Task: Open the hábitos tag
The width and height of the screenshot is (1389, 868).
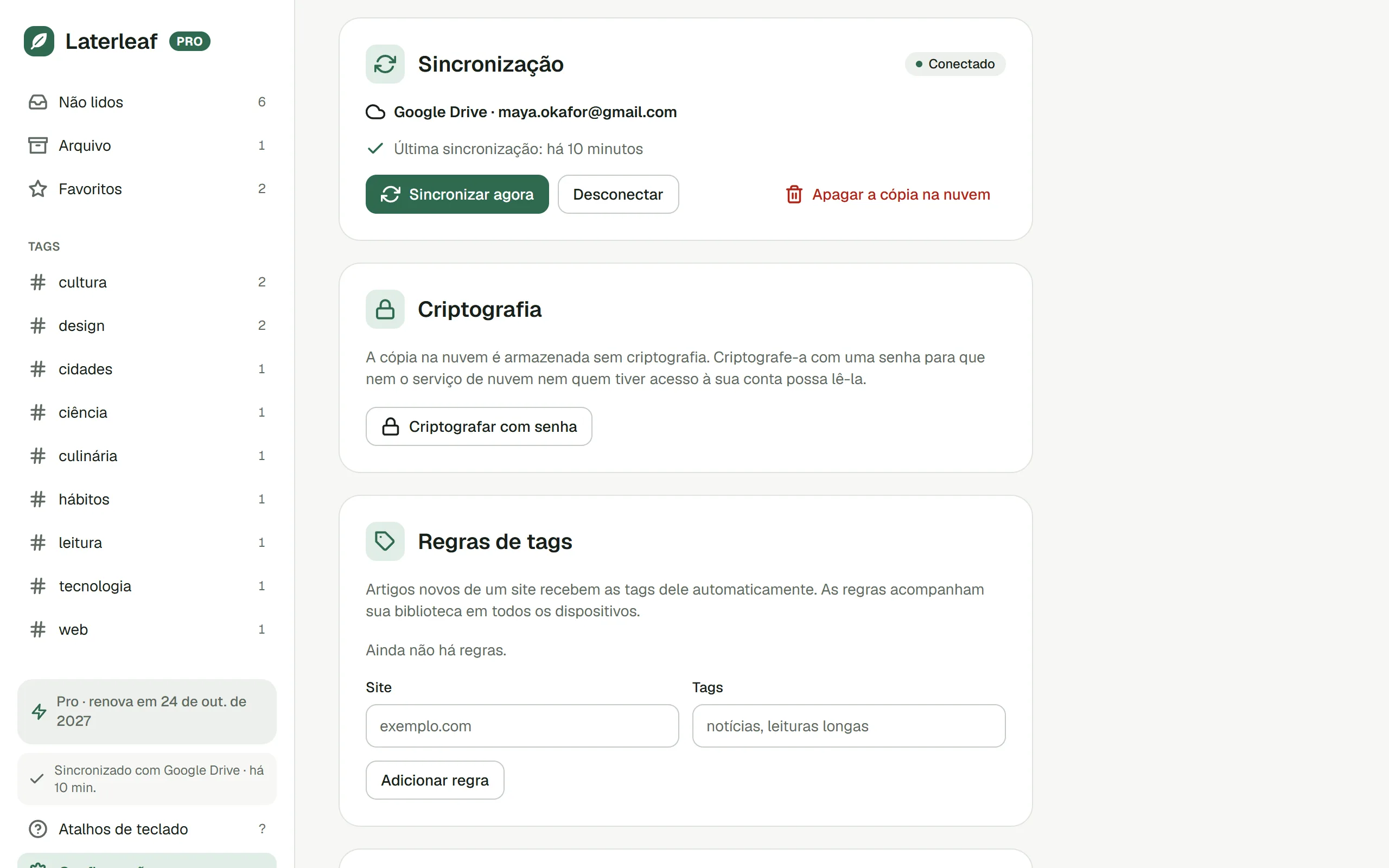Action: tap(147, 499)
